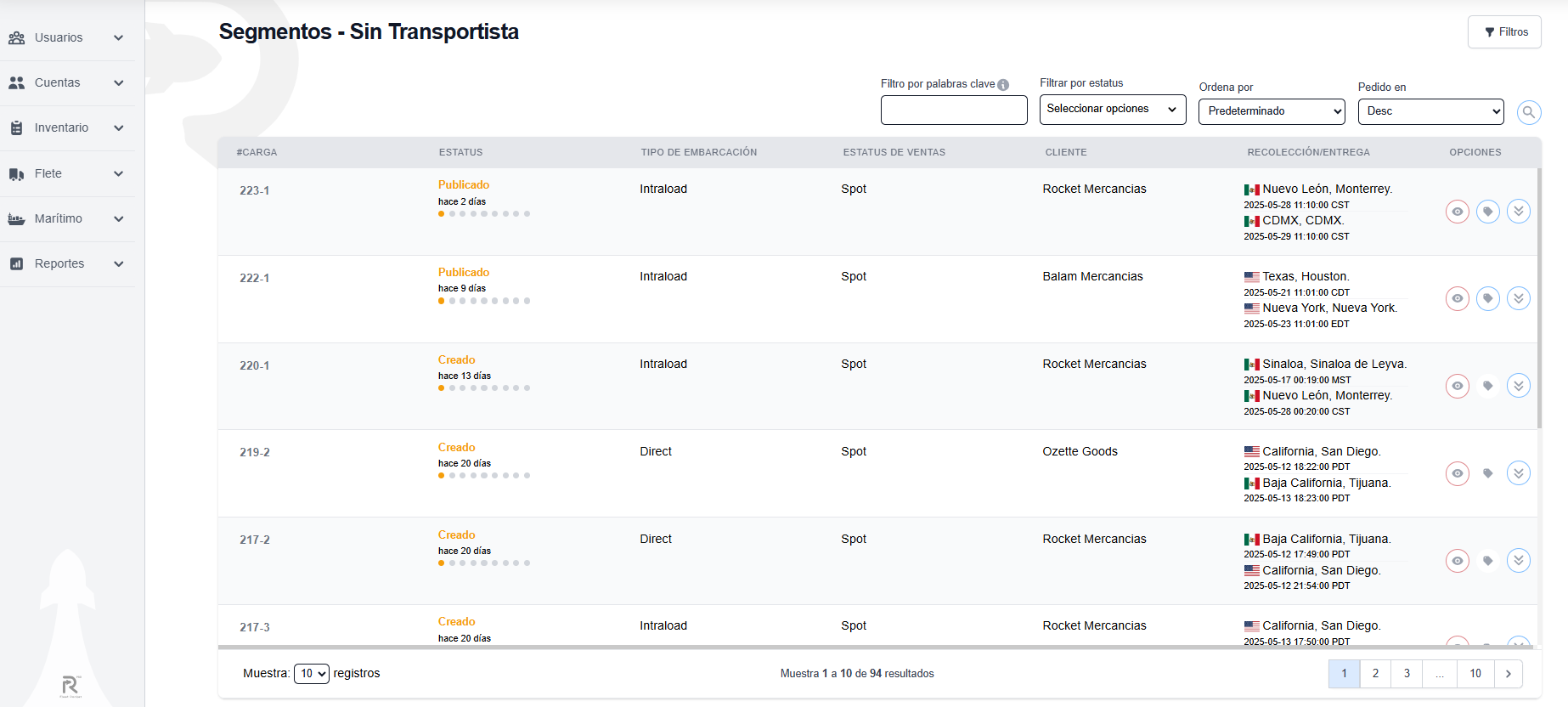Open the Filtrar por estatus dropdown
Image resolution: width=1568 pixels, height=707 pixels.
[x=1113, y=110]
